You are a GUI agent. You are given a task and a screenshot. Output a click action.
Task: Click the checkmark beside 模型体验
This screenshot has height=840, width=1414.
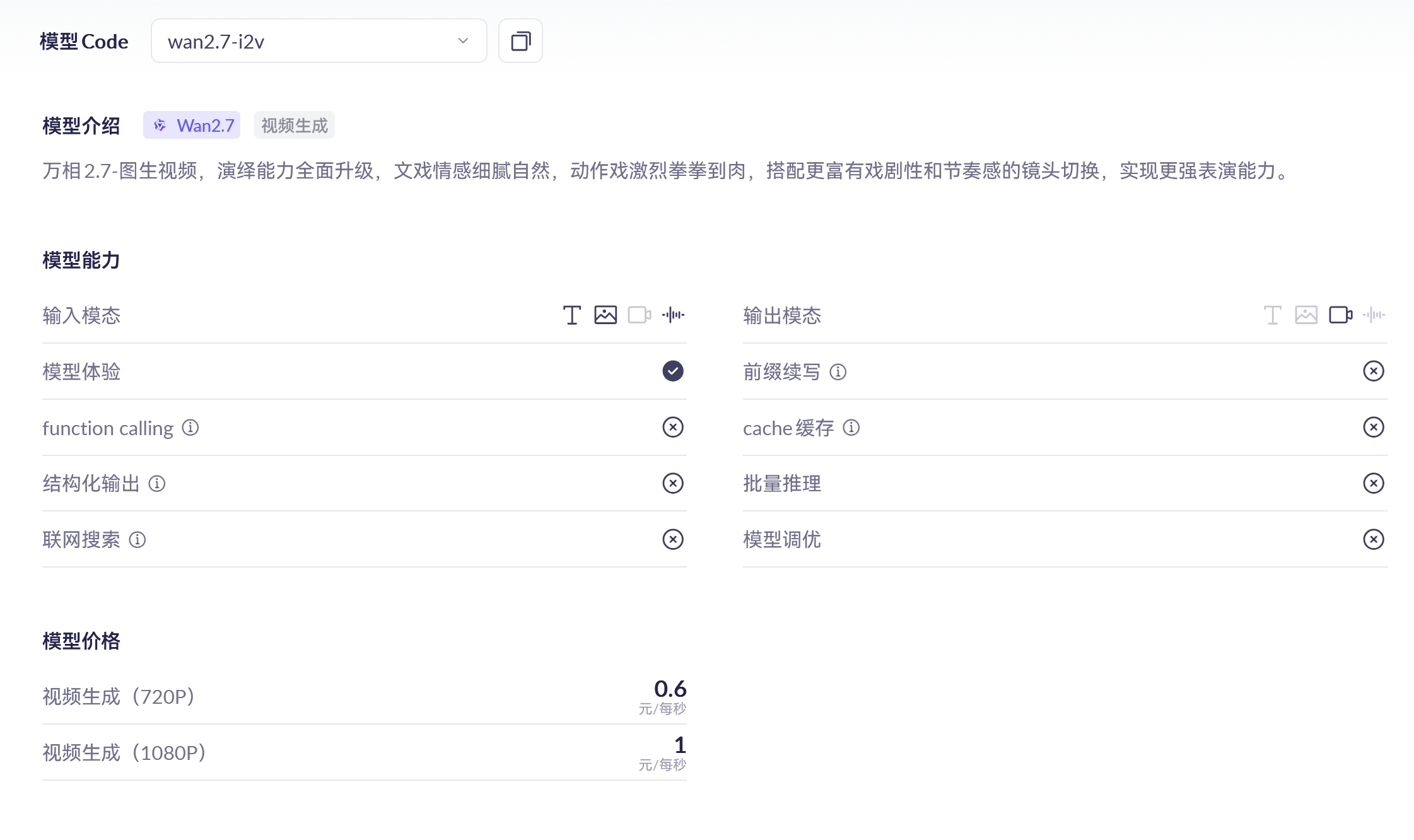673,371
